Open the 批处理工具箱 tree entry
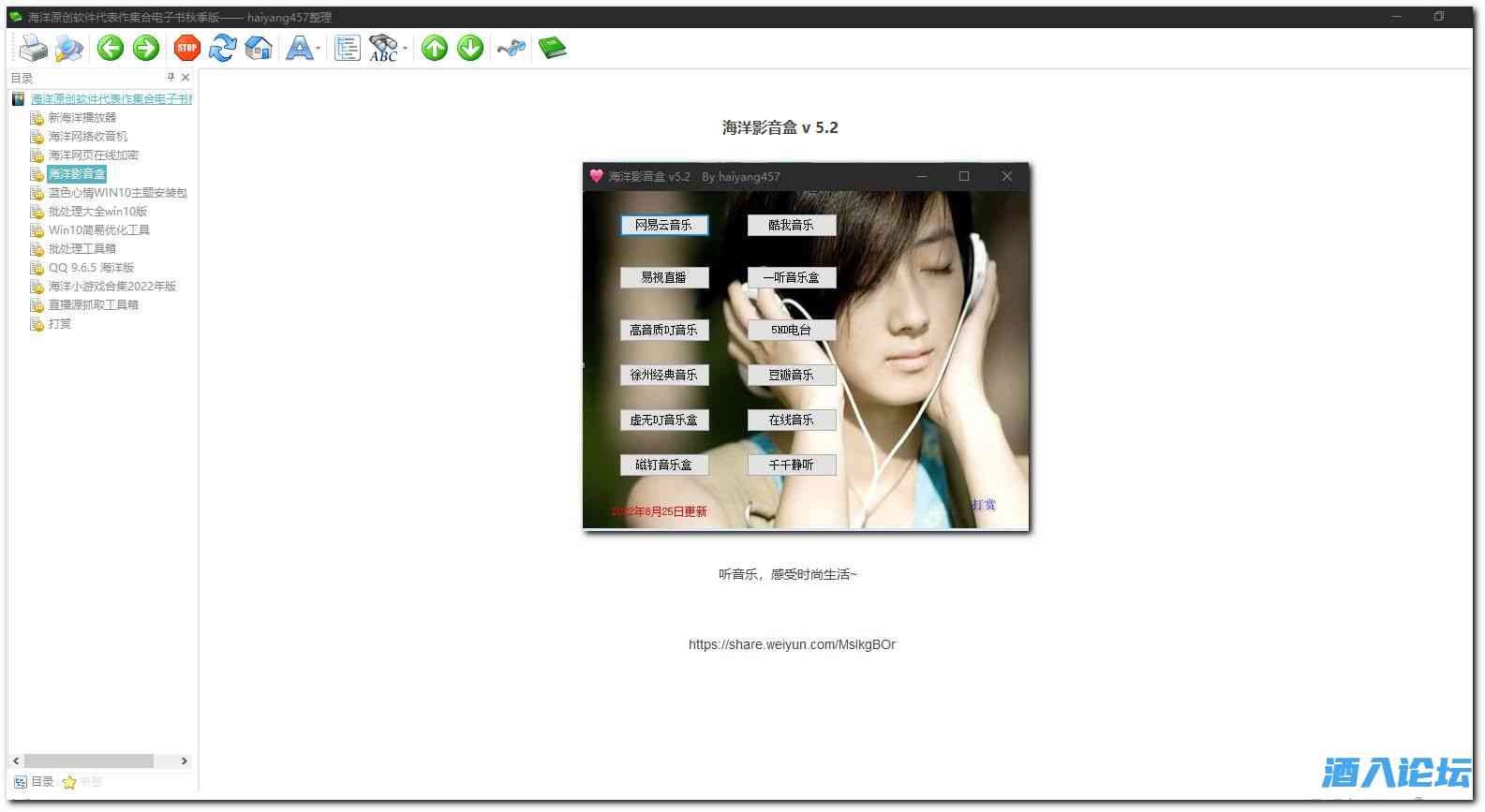 pos(82,249)
